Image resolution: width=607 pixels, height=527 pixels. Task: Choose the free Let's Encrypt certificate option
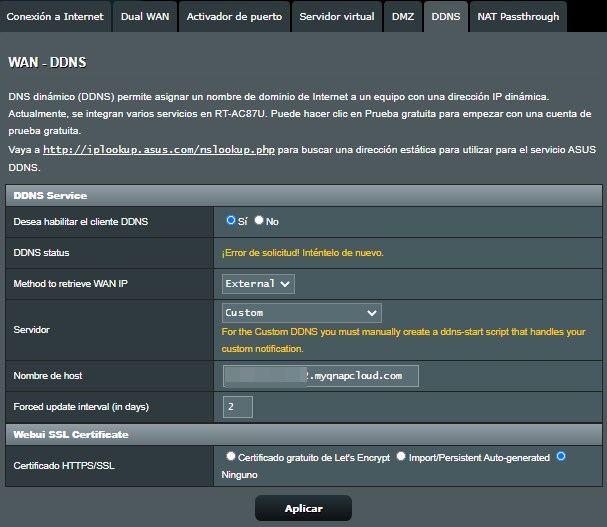[231, 457]
